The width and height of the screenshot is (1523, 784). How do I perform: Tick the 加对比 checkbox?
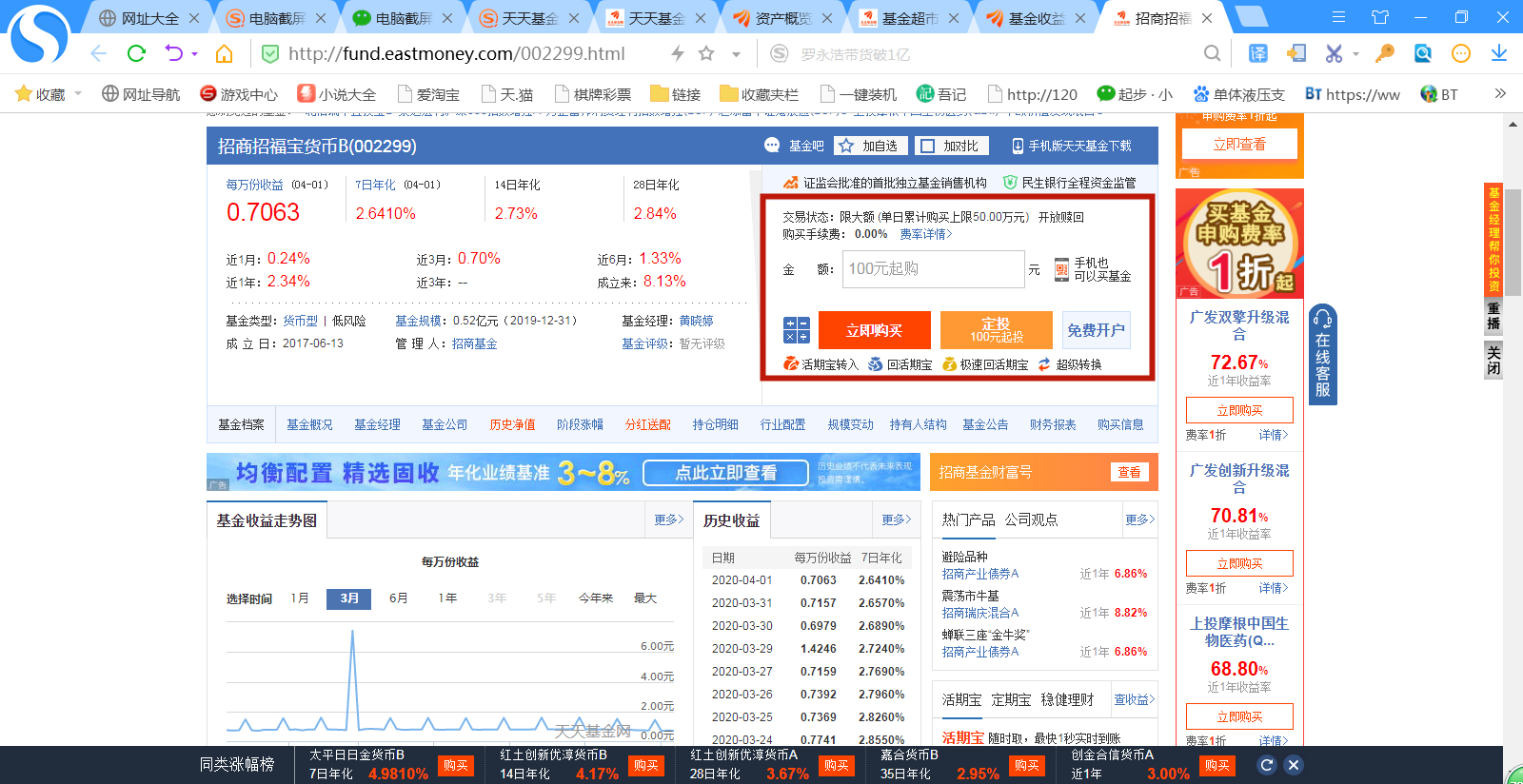coord(927,146)
